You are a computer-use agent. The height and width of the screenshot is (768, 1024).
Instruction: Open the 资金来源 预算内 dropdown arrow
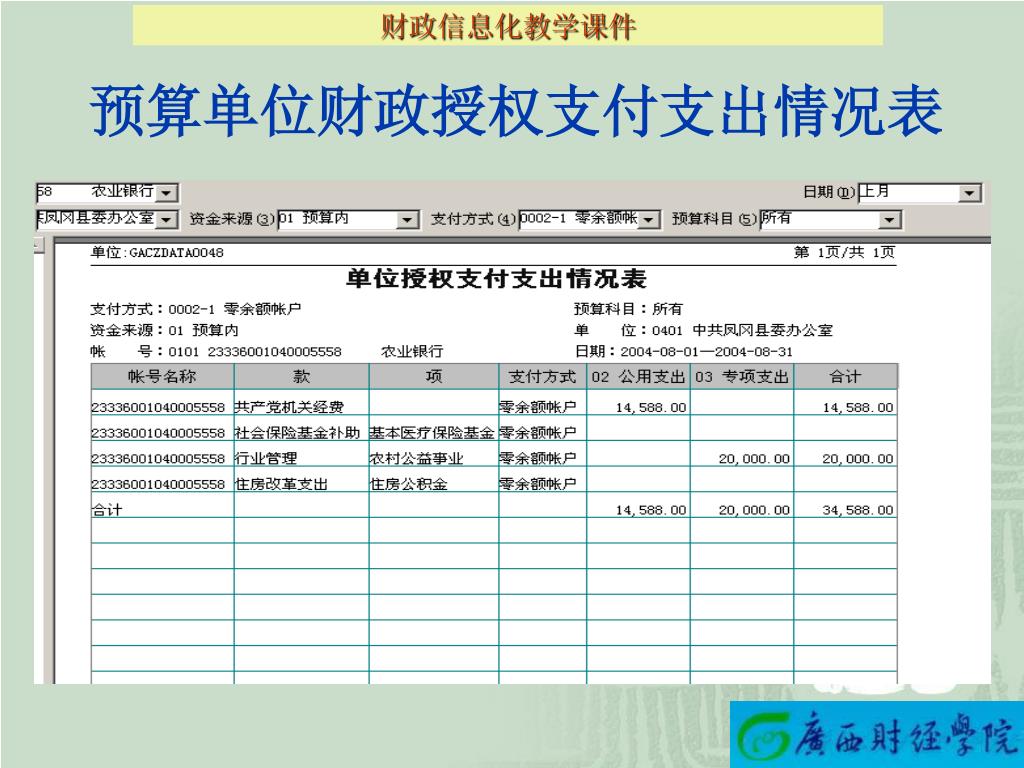click(x=407, y=220)
